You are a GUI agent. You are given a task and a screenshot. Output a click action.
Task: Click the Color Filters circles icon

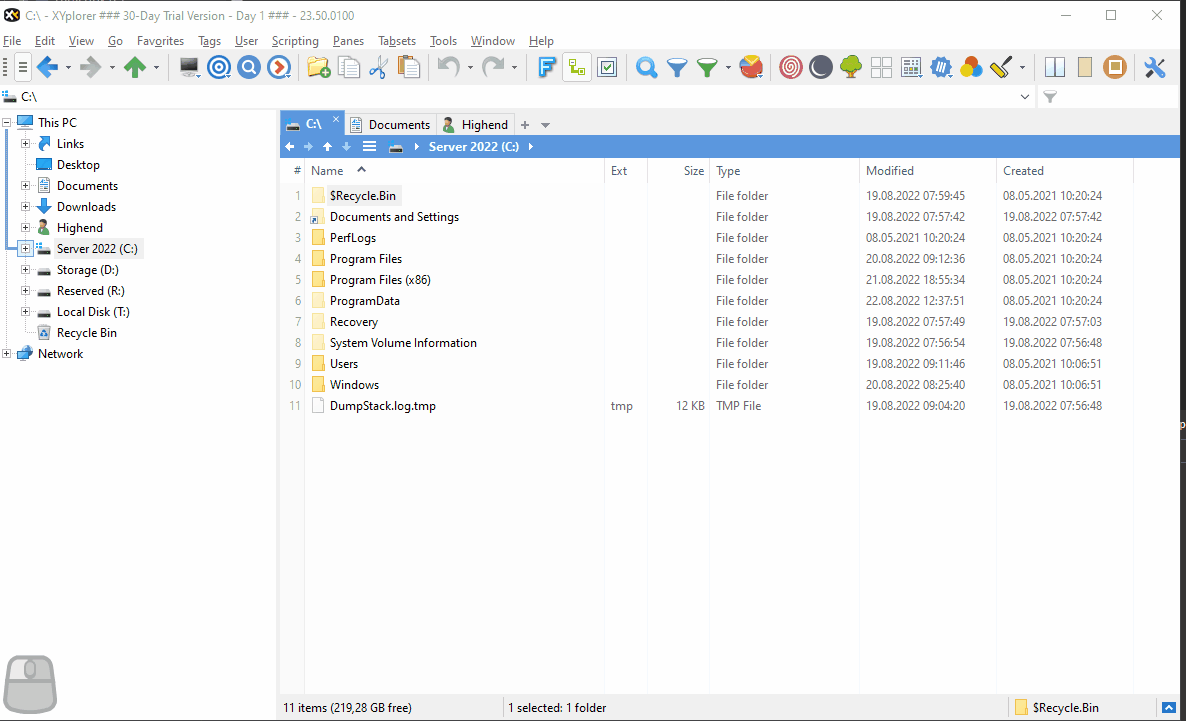(970, 68)
